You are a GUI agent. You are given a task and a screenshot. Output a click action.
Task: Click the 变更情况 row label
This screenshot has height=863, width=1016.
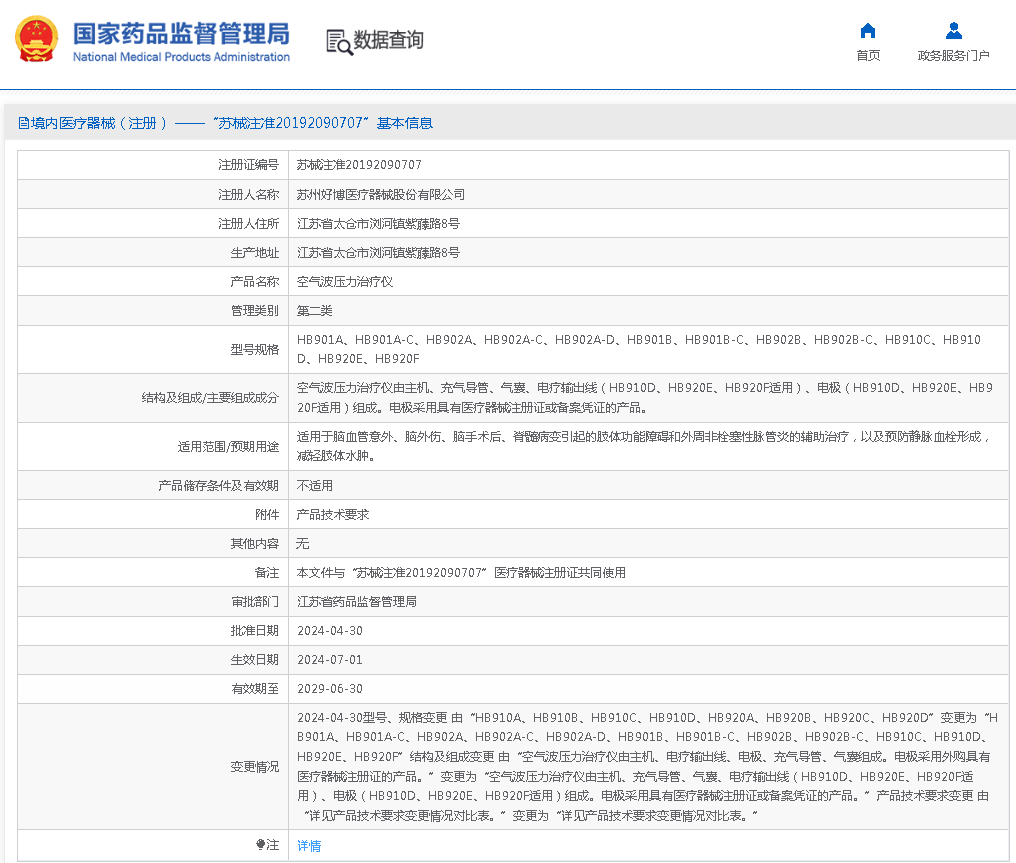coord(255,767)
